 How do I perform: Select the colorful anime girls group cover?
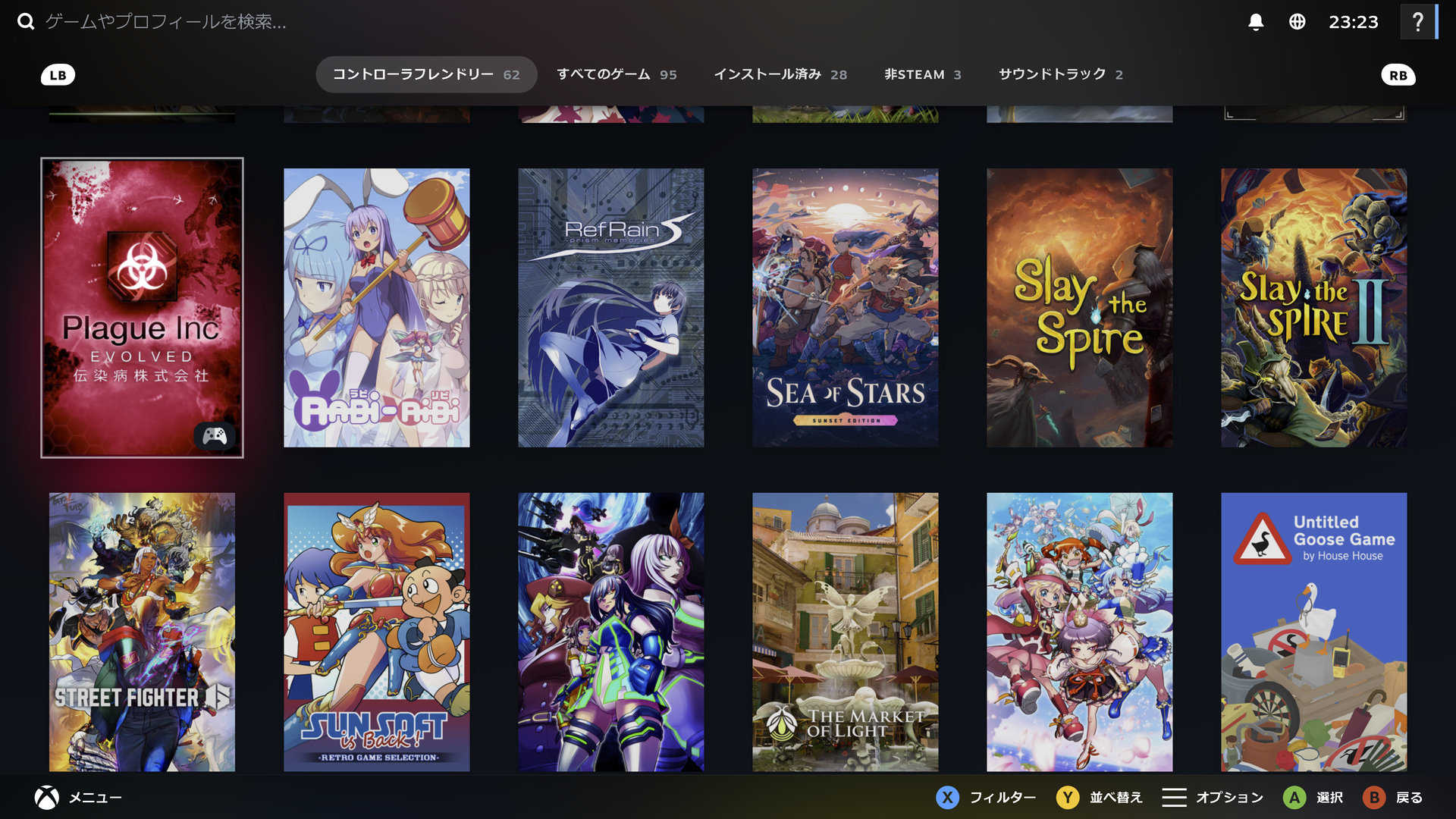tap(1080, 632)
